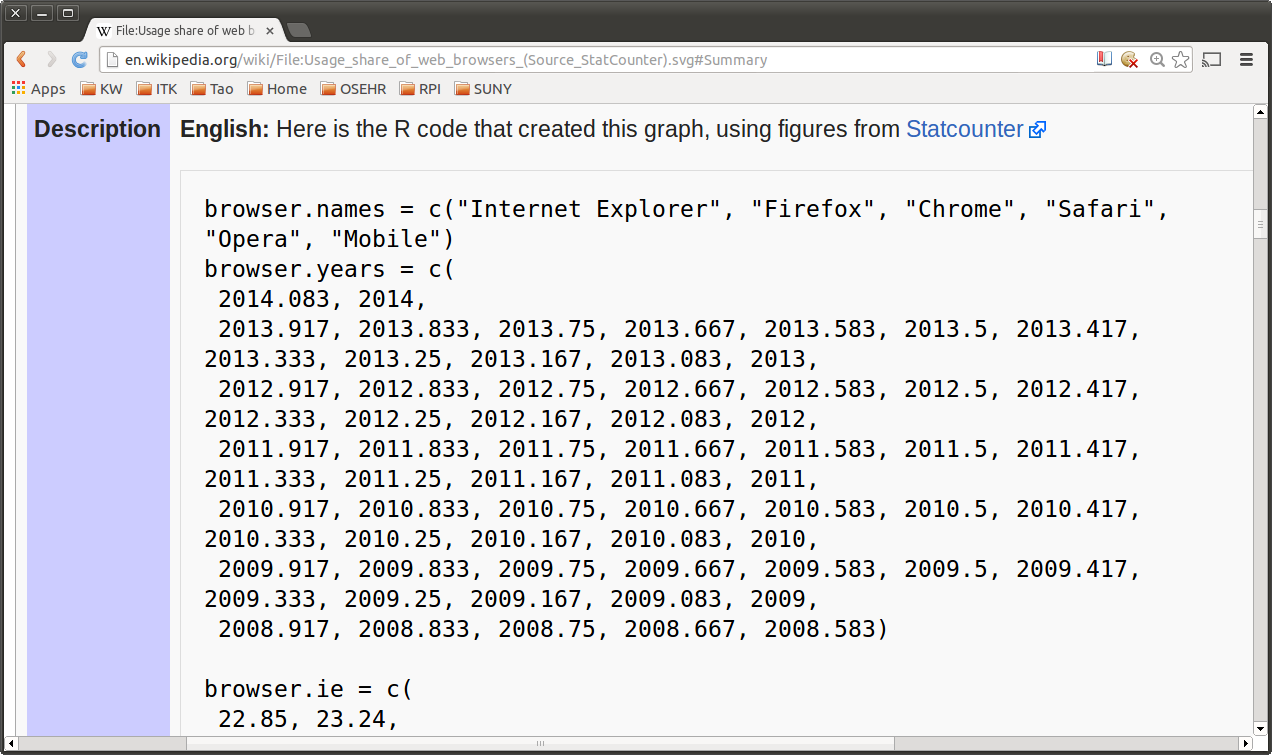The width and height of the screenshot is (1272, 755).
Task: Click the 'browser.names' variable in the code
Action: pyautogui.click(x=295, y=209)
